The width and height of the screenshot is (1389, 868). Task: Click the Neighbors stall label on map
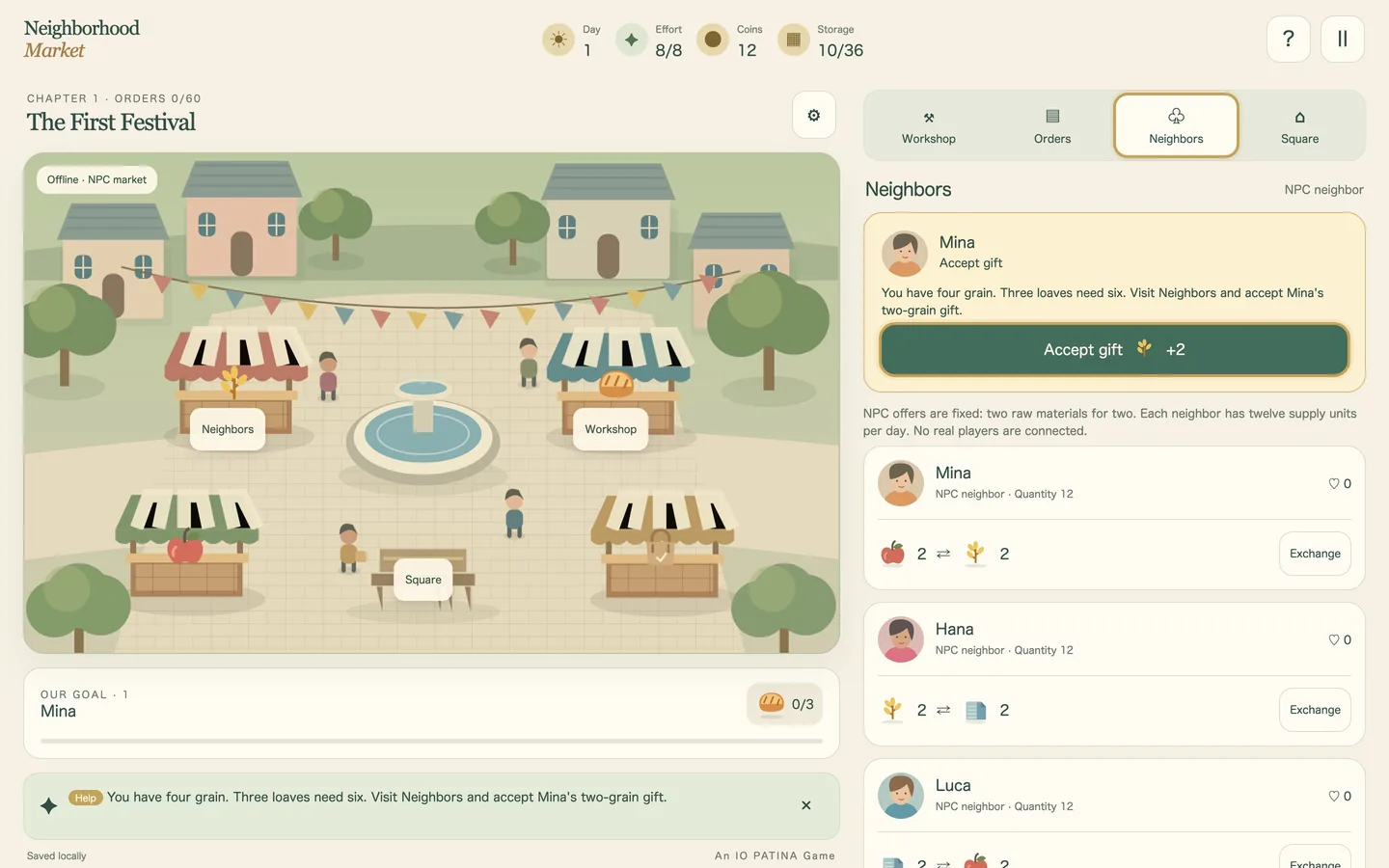tap(228, 429)
